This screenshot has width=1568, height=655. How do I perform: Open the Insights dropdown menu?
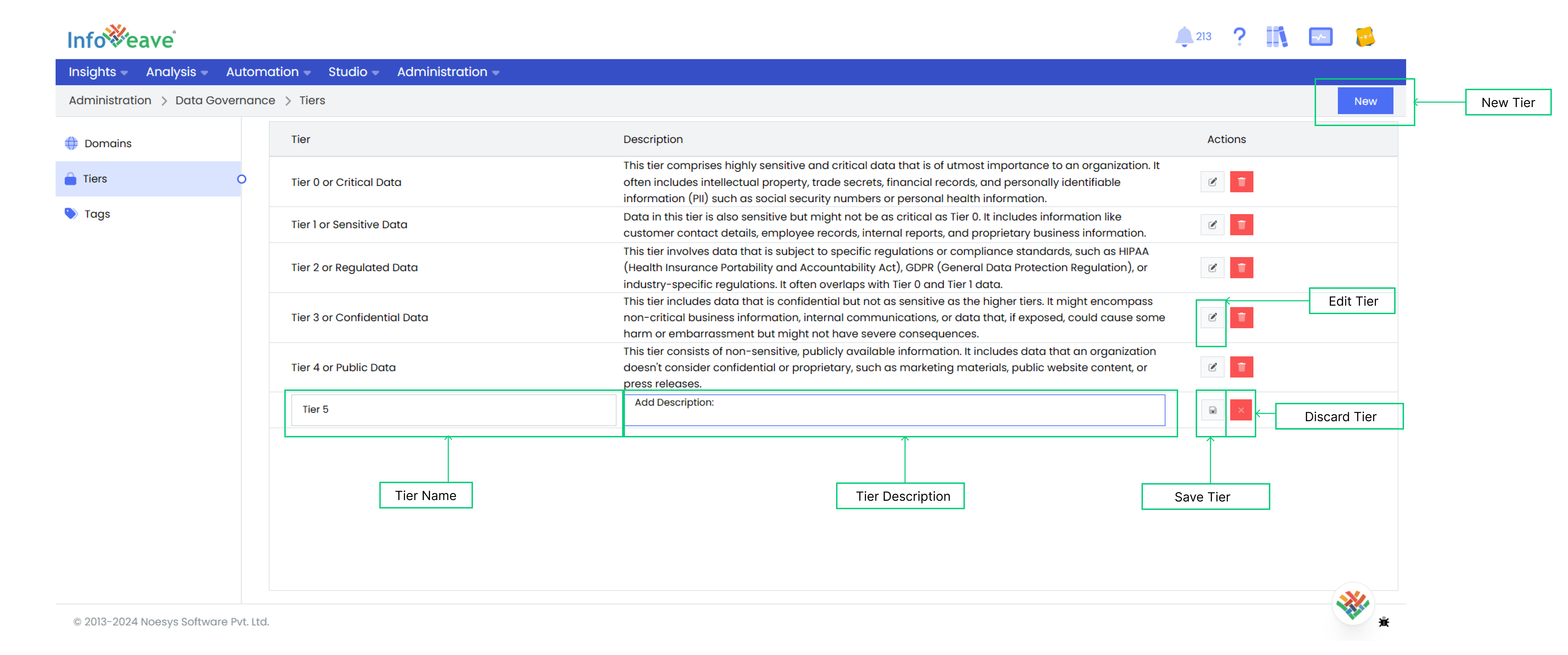click(x=98, y=72)
